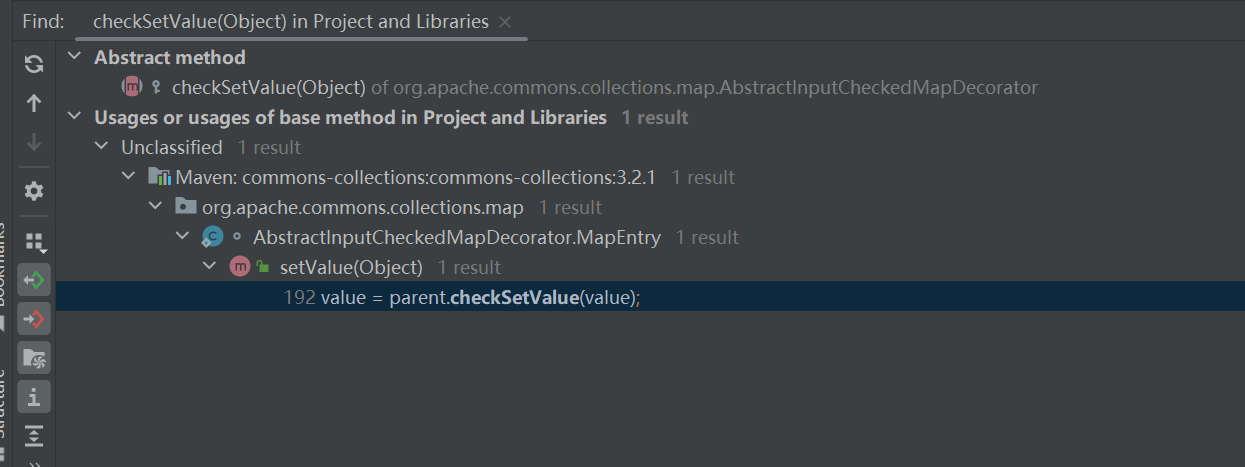Click the Rerun refresh icon

(34, 64)
